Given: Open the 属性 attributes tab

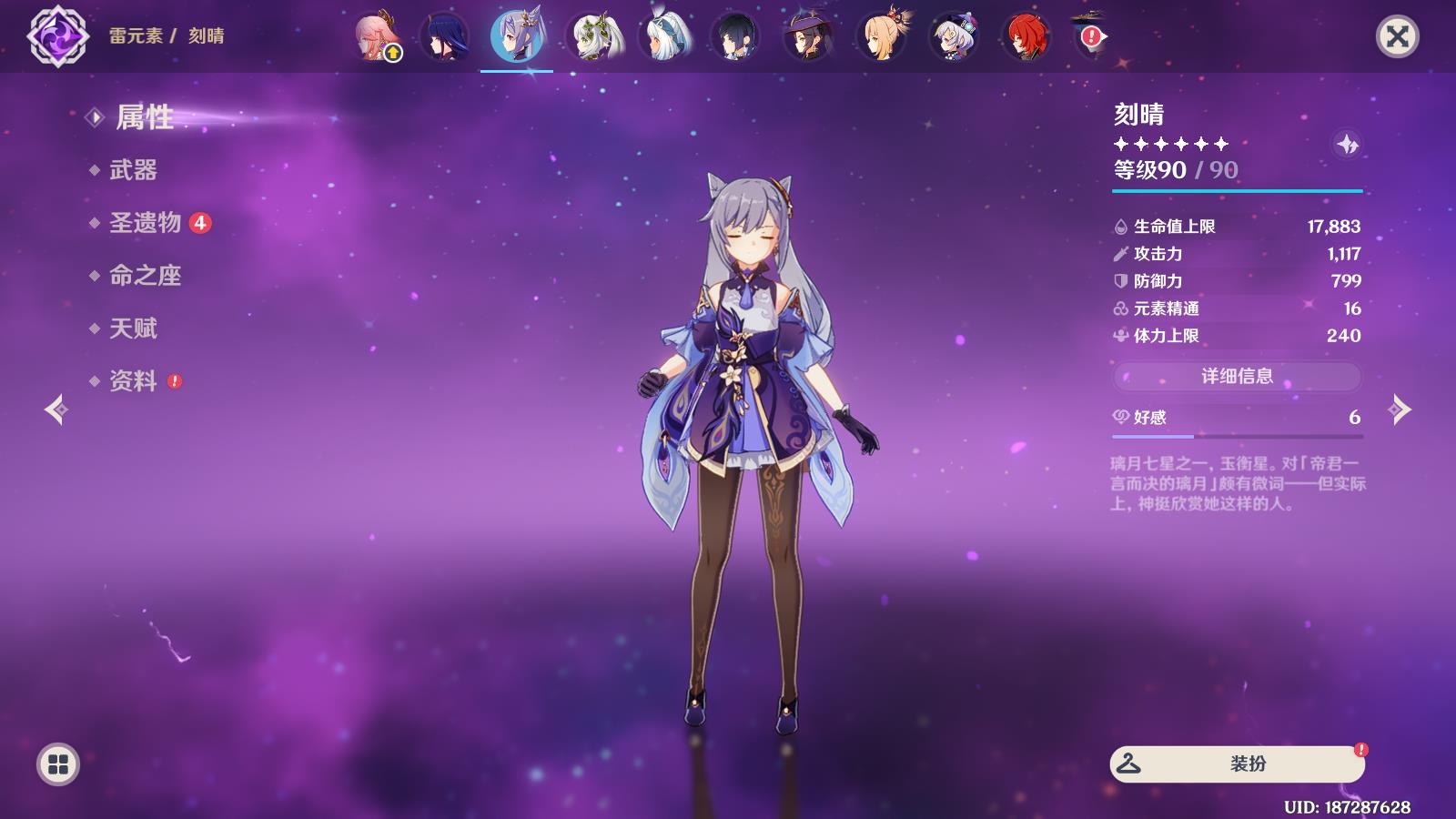Looking at the screenshot, I should click(x=145, y=117).
